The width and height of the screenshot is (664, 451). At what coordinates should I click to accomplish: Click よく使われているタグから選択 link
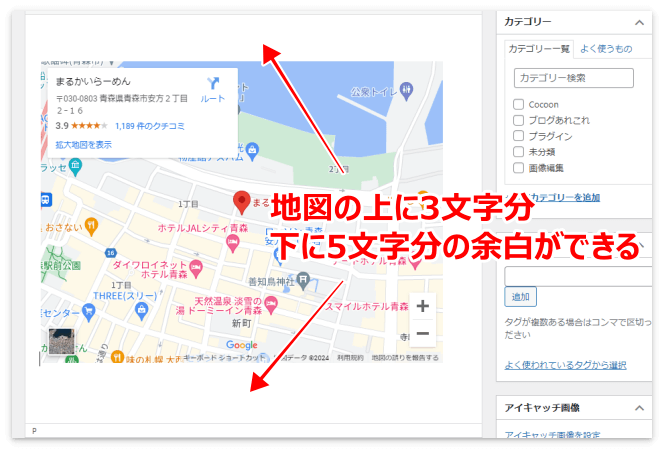(565, 365)
